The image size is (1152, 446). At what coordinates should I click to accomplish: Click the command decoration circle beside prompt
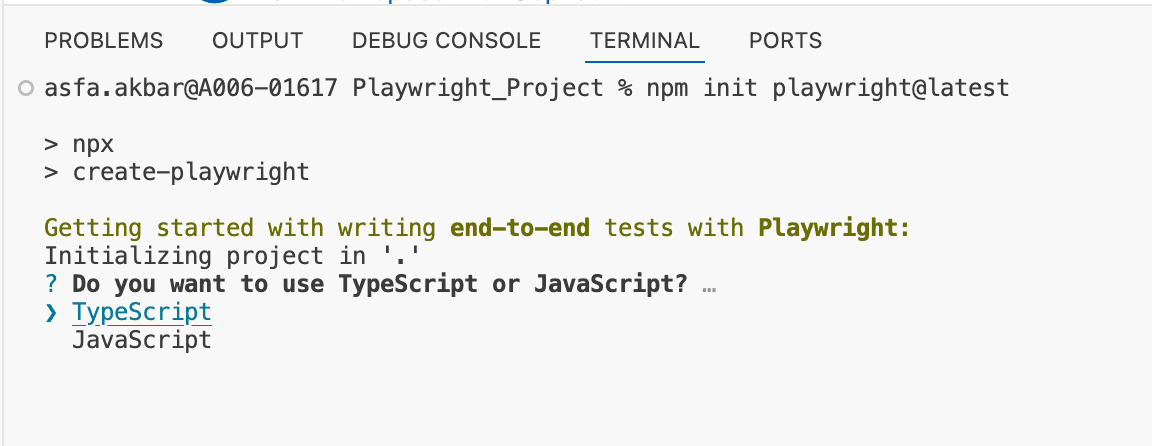tap(26, 89)
